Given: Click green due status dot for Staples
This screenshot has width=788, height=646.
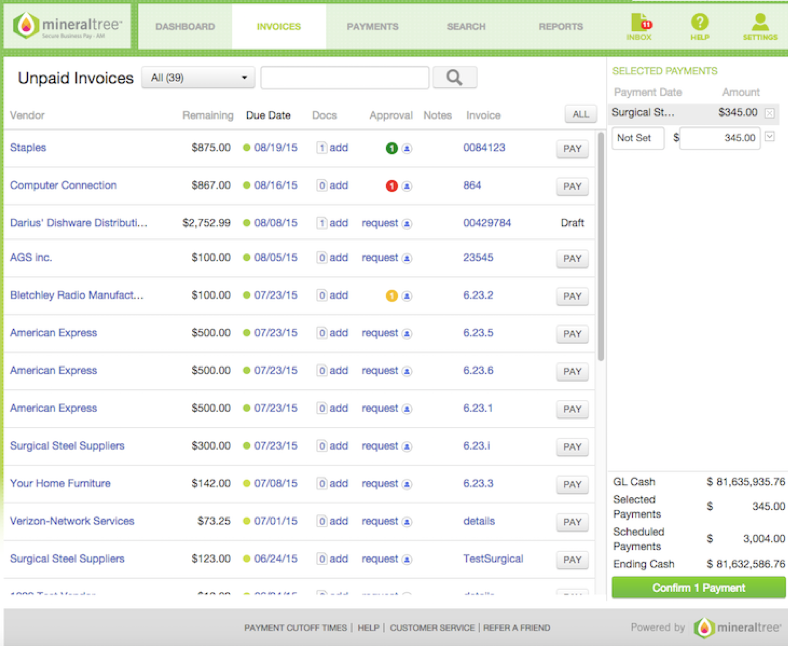Looking at the screenshot, I should point(246,148).
